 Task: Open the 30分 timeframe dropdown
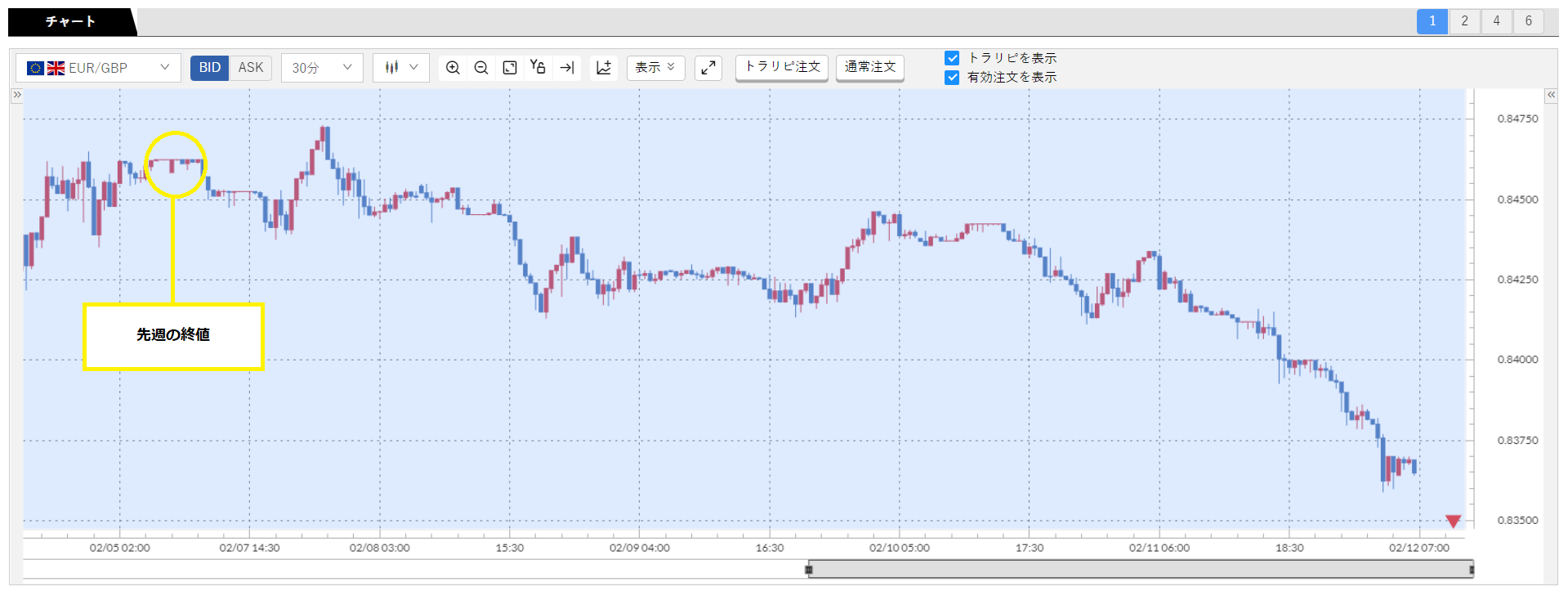(322, 68)
